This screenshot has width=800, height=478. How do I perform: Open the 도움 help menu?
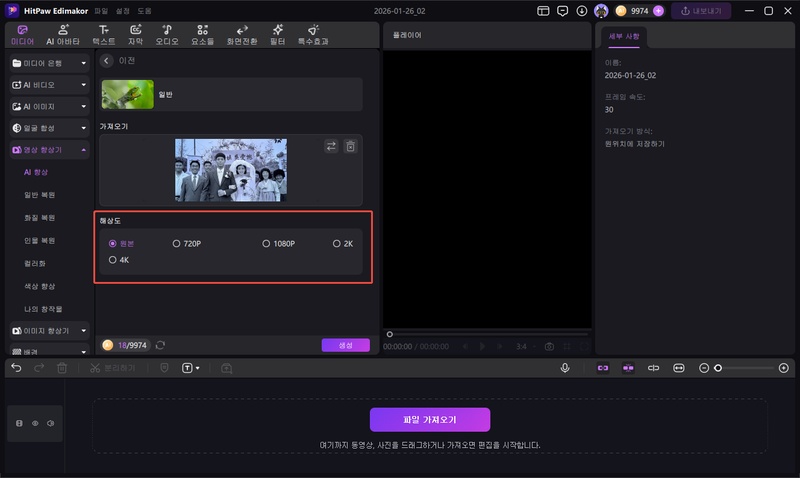click(x=144, y=11)
